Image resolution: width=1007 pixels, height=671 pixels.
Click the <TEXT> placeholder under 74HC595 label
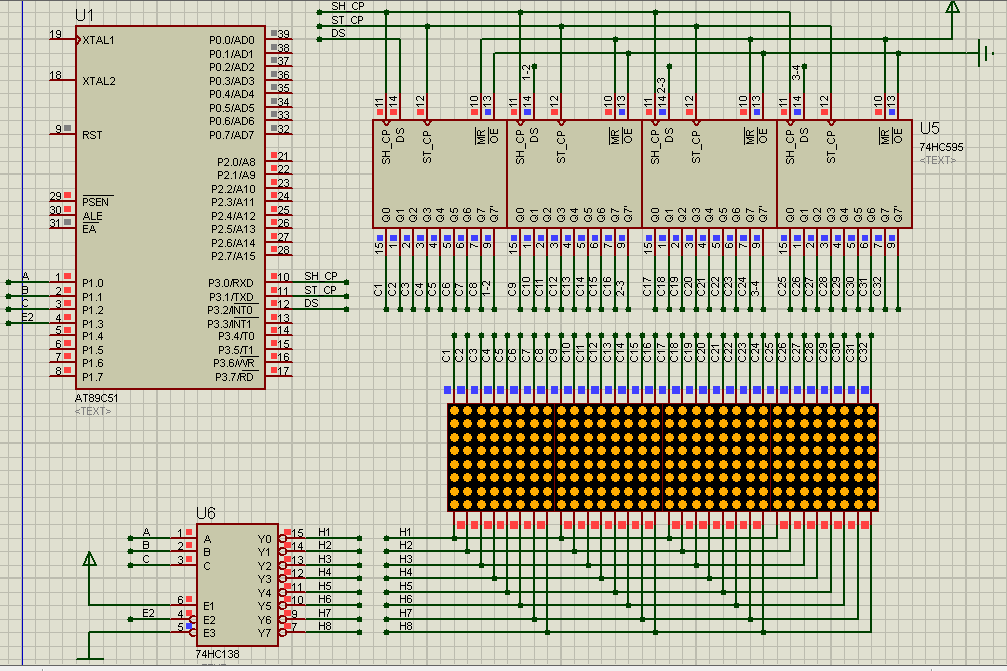click(x=938, y=160)
